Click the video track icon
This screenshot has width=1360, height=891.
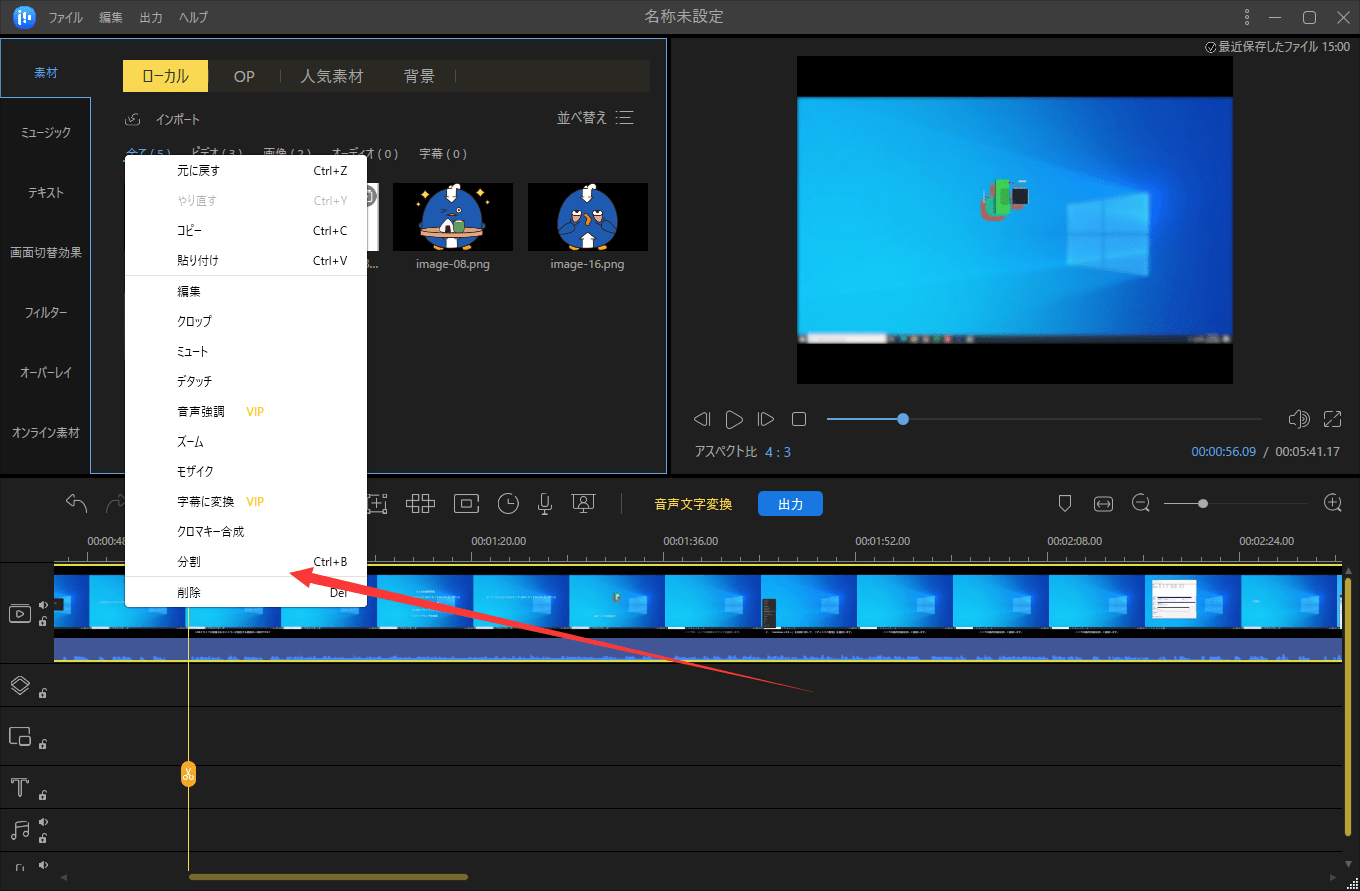pos(20,613)
